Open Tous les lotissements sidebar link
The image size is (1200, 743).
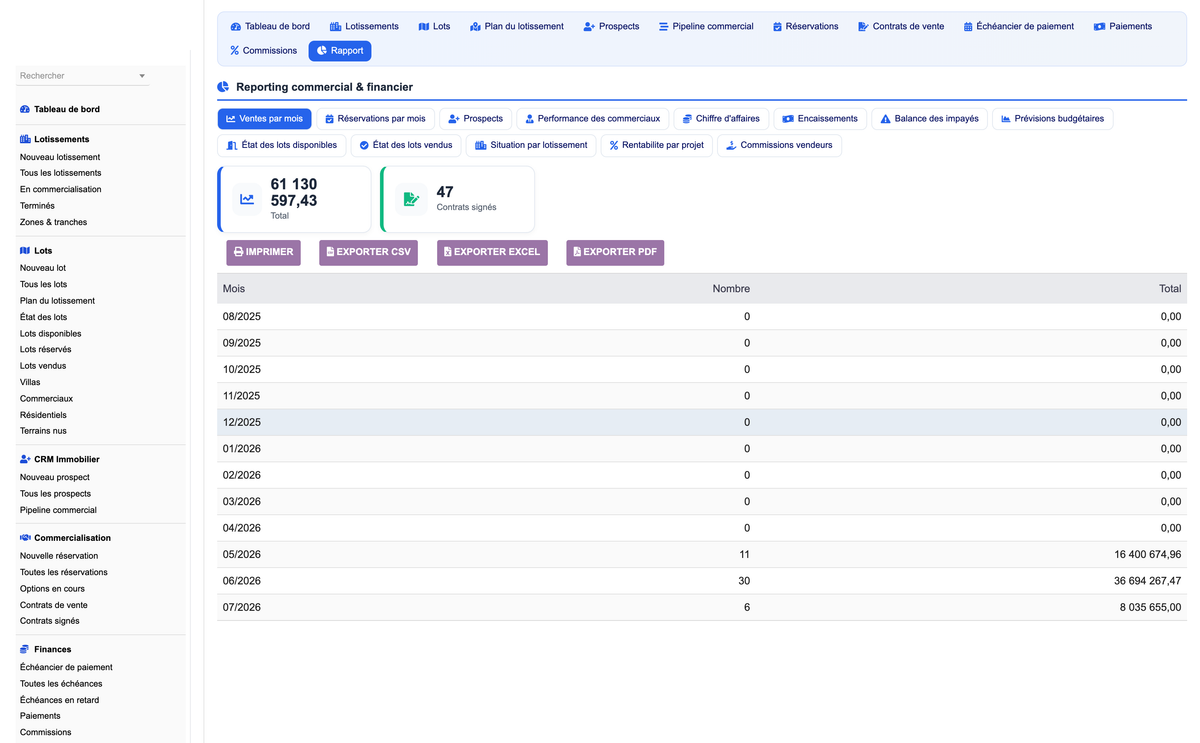[x=61, y=173]
